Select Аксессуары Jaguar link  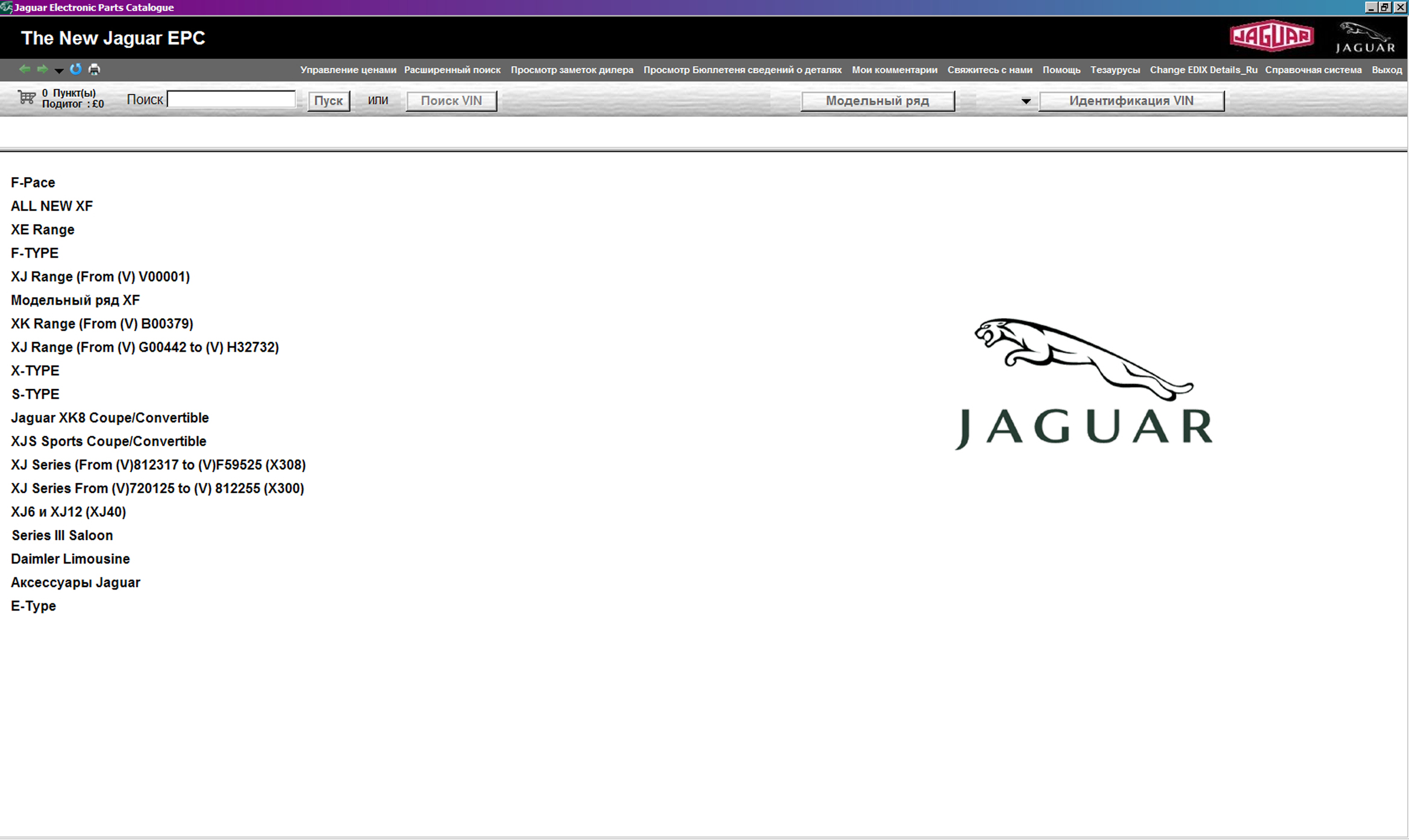tap(75, 582)
